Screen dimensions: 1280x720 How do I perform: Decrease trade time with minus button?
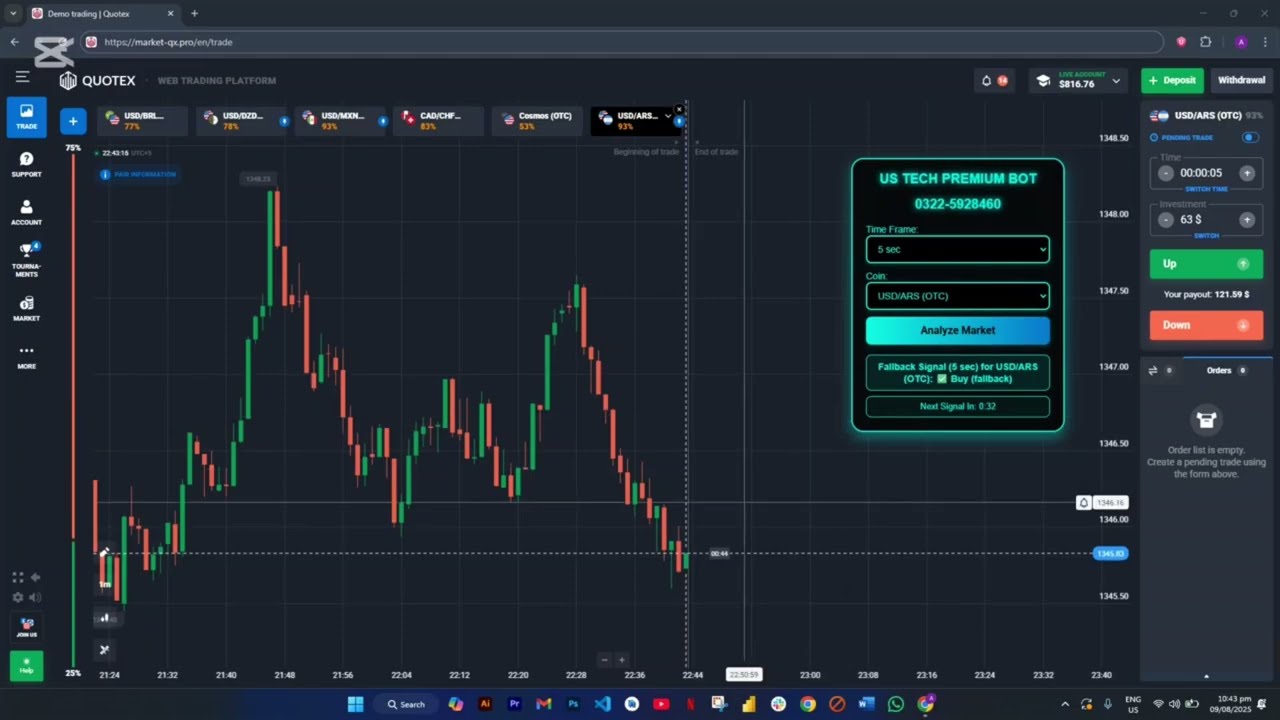1166,173
